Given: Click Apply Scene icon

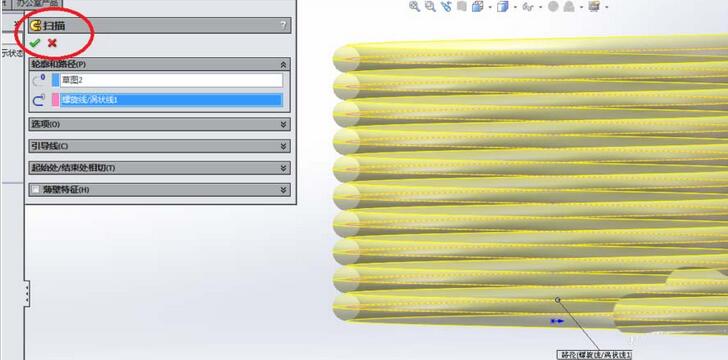Looking at the screenshot, I should [569, 7].
